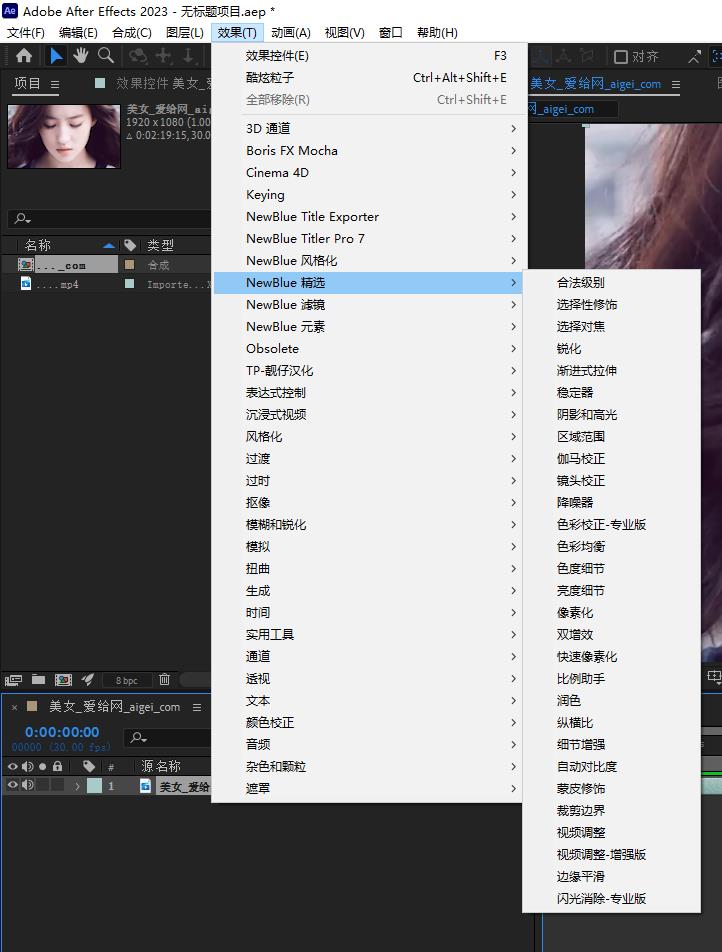Click the composition icon of ..._com item
Viewport: 722px width, 952px height.
coord(26,265)
